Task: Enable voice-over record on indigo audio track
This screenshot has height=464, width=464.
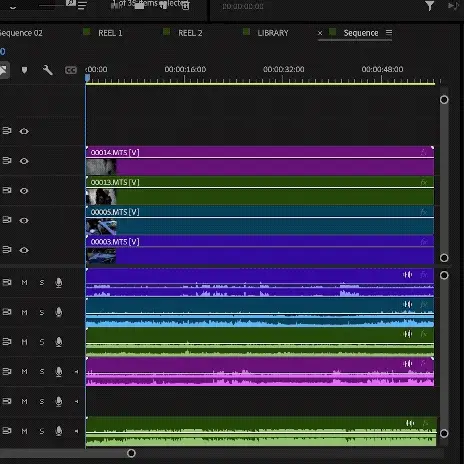Action: point(59,283)
